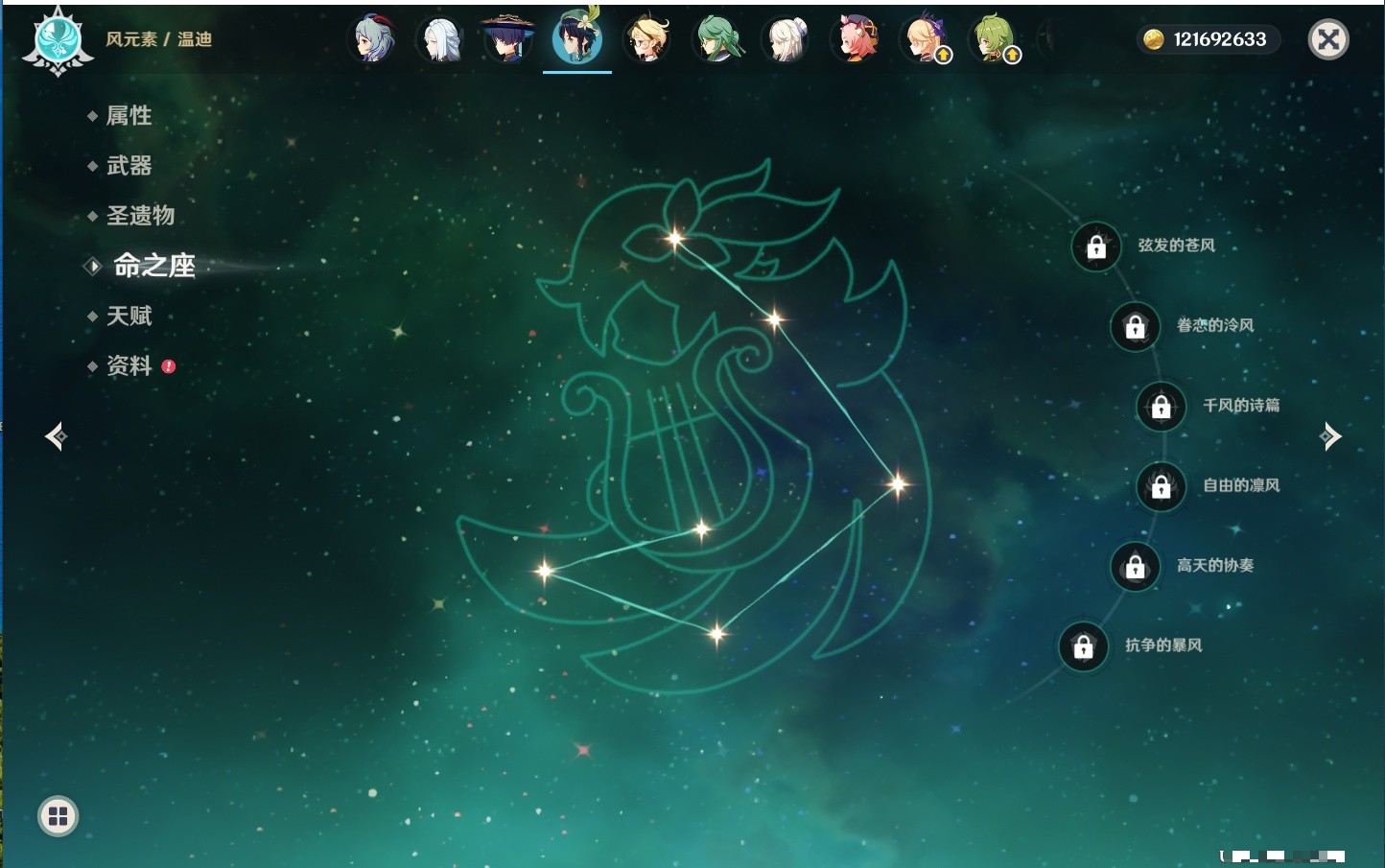This screenshot has width=1385, height=868.
Task: View constellation 眷恋的泠风 label
Action: (x=1215, y=325)
